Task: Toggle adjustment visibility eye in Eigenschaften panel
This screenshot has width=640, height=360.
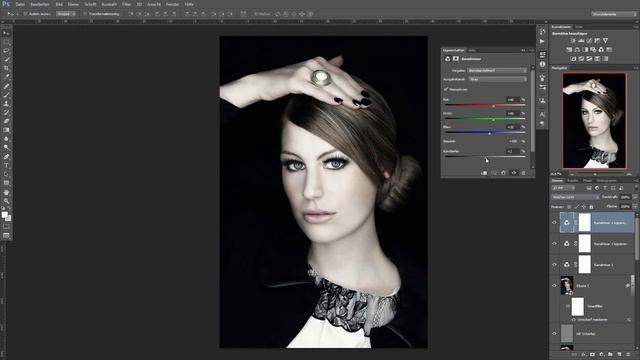Action: [x=514, y=173]
